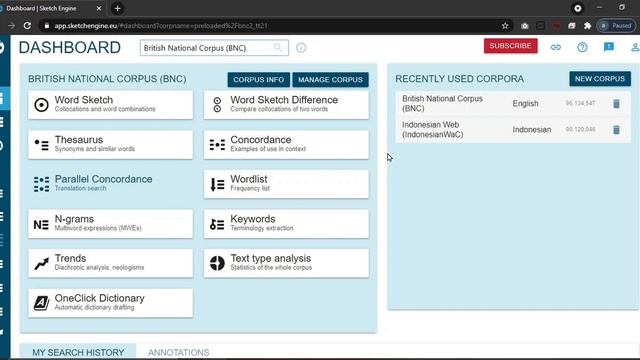Click the browser address bar URL
The width and height of the screenshot is (640, 360).
(161, 26)
